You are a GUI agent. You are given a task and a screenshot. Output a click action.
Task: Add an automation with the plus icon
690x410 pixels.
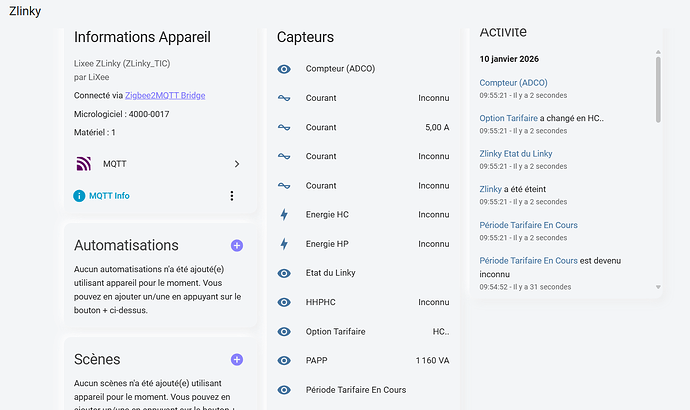(x=237, y=245)
